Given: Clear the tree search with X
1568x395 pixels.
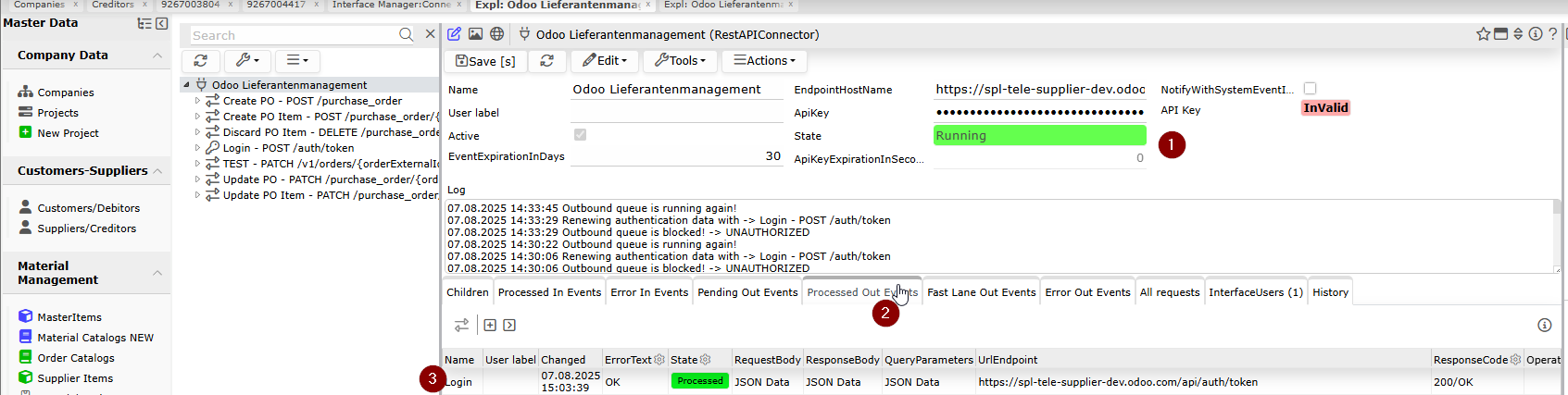Looking at the screenshot, I should (430, 34).
